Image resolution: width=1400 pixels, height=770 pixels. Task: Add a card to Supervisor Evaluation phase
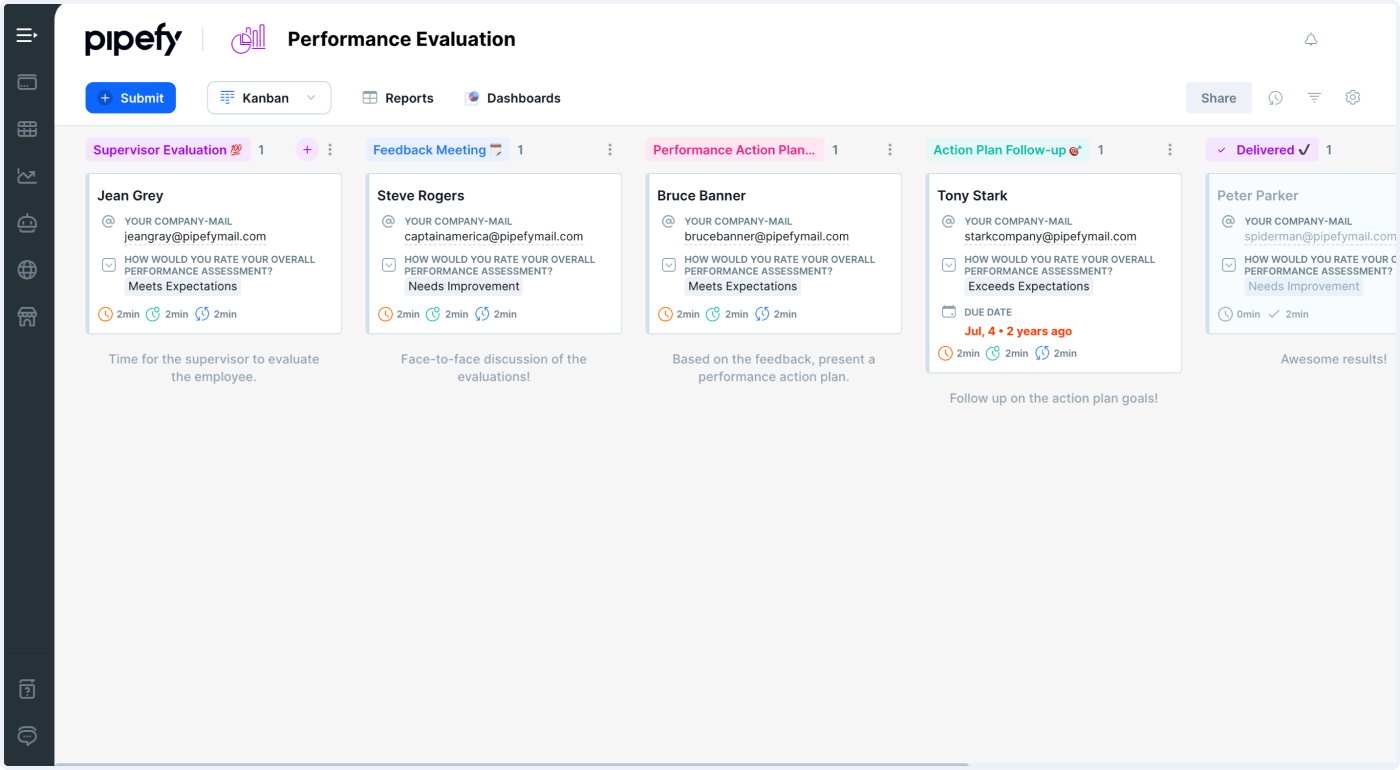pos(307,150)
